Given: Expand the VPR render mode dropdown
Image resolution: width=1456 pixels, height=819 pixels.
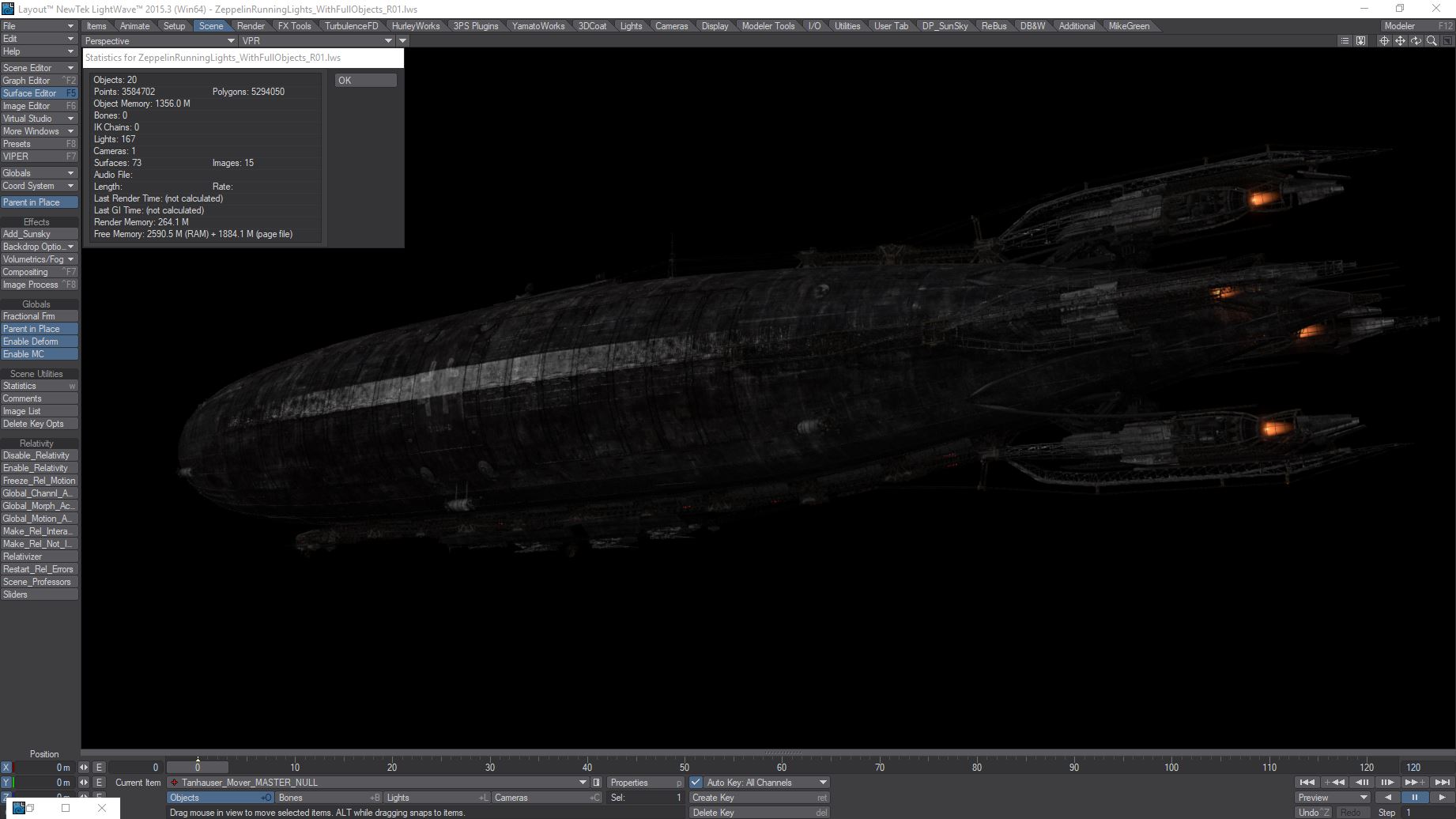Looking at the screenshot, I should pos(317,41).
